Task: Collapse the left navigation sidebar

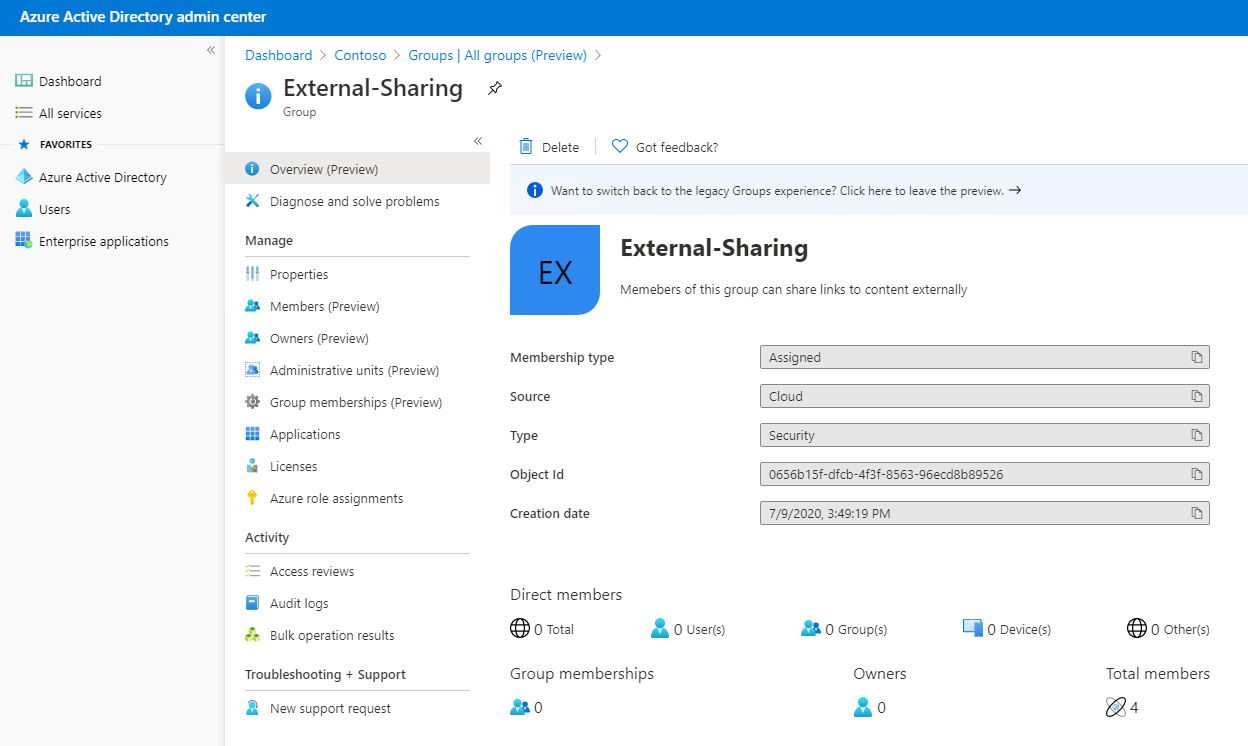Action: (211, 50)
